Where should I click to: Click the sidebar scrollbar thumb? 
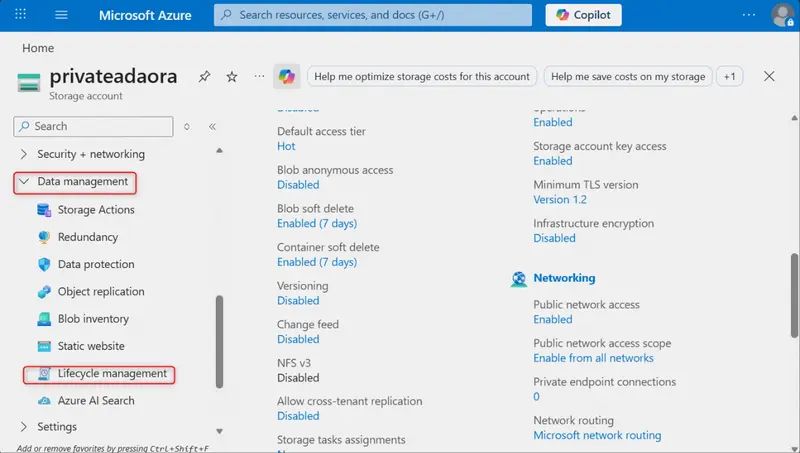pos(219,342)
